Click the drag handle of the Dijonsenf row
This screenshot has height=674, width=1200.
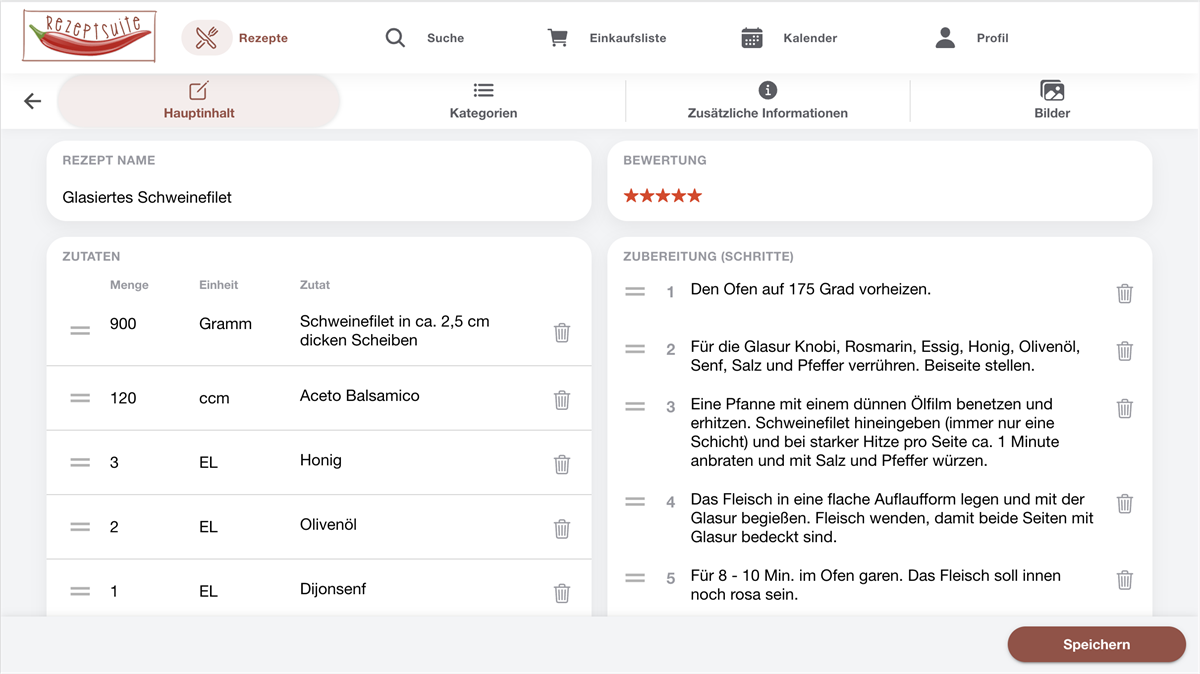tap(80, 591)
